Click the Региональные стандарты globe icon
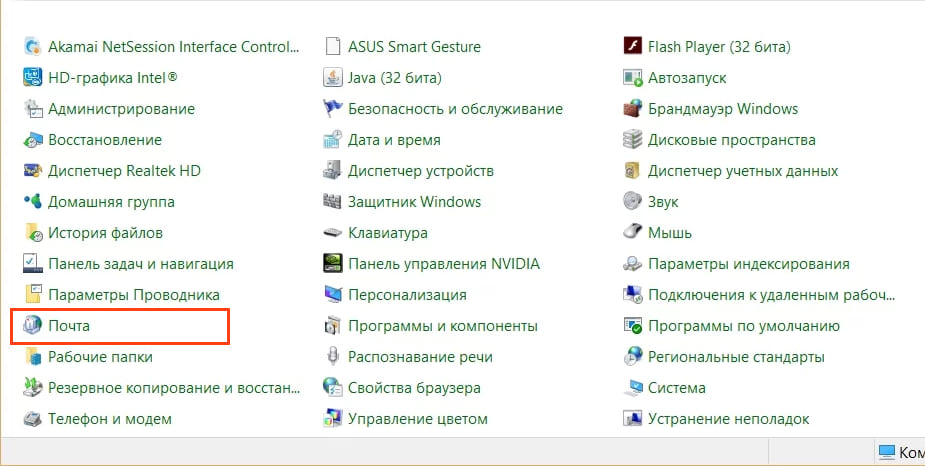 coord(632,356)
